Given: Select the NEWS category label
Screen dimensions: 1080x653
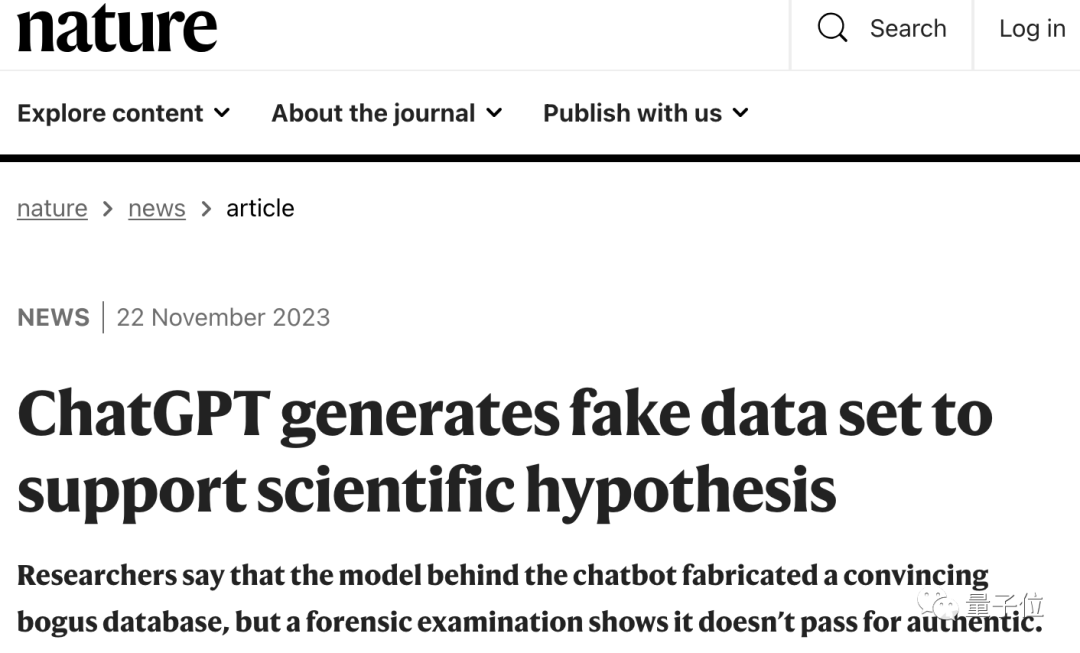Looking at the screenshot, I should coord(54,318).
